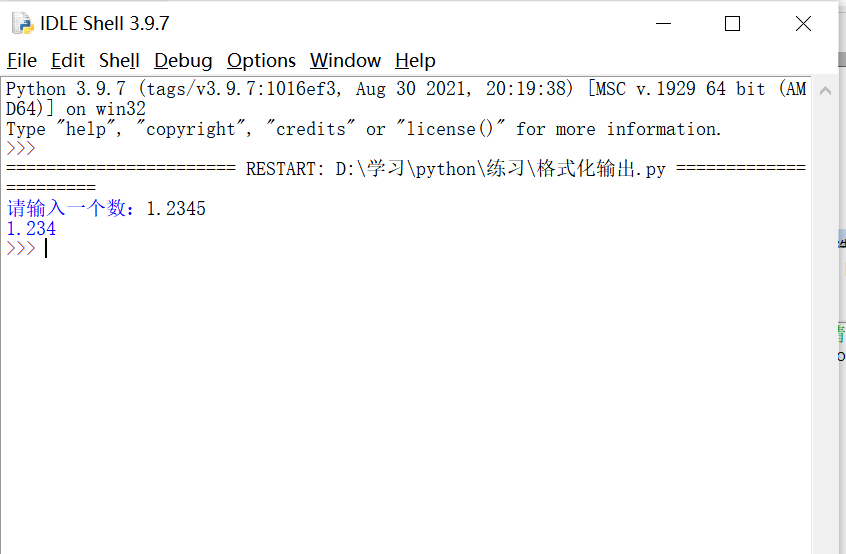The width and height of the screenshot is (846, 554).
Task: Minimize the IDLE Shell window
Action: pos(663,23)
